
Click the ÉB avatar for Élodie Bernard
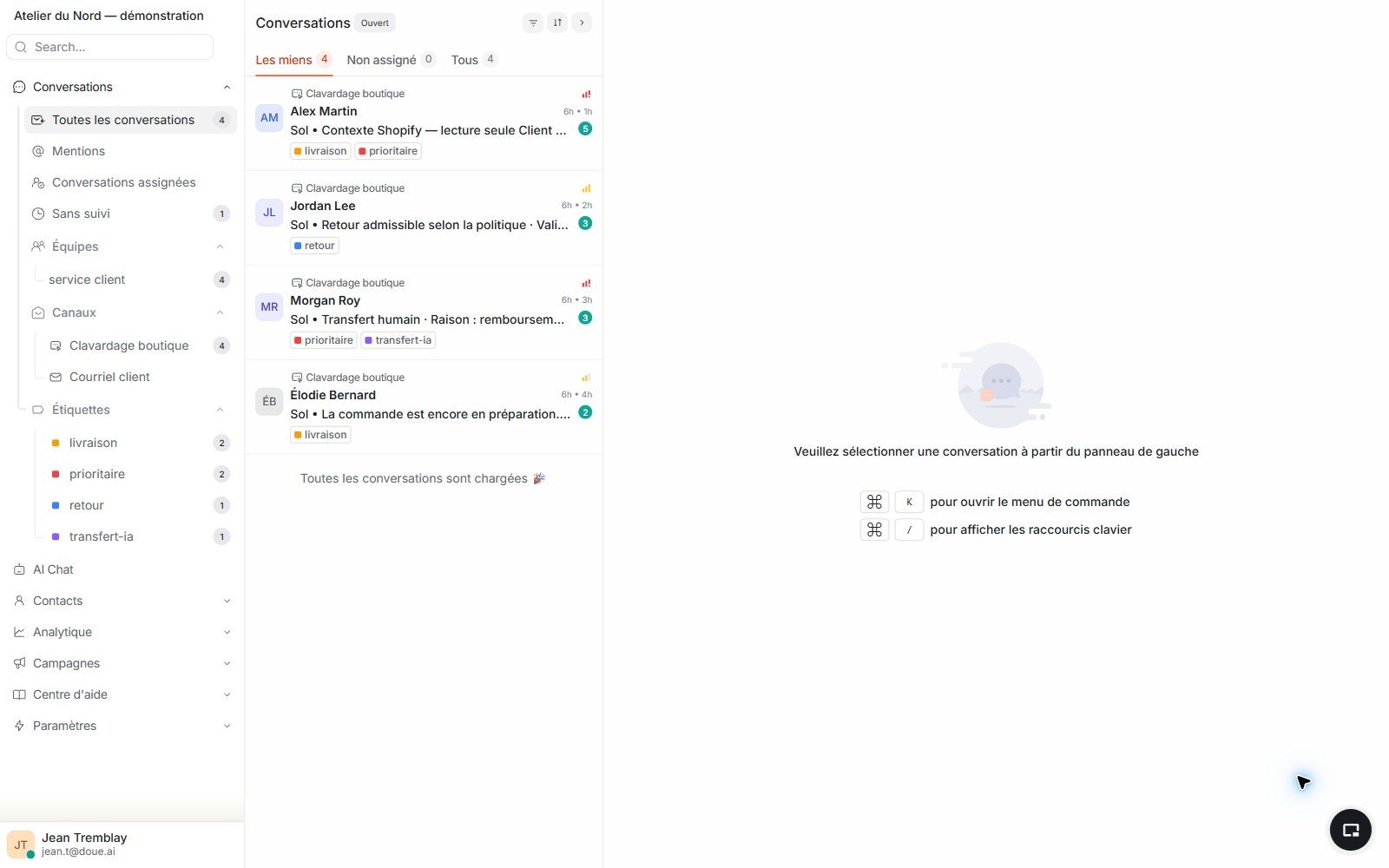pos(269,402)
